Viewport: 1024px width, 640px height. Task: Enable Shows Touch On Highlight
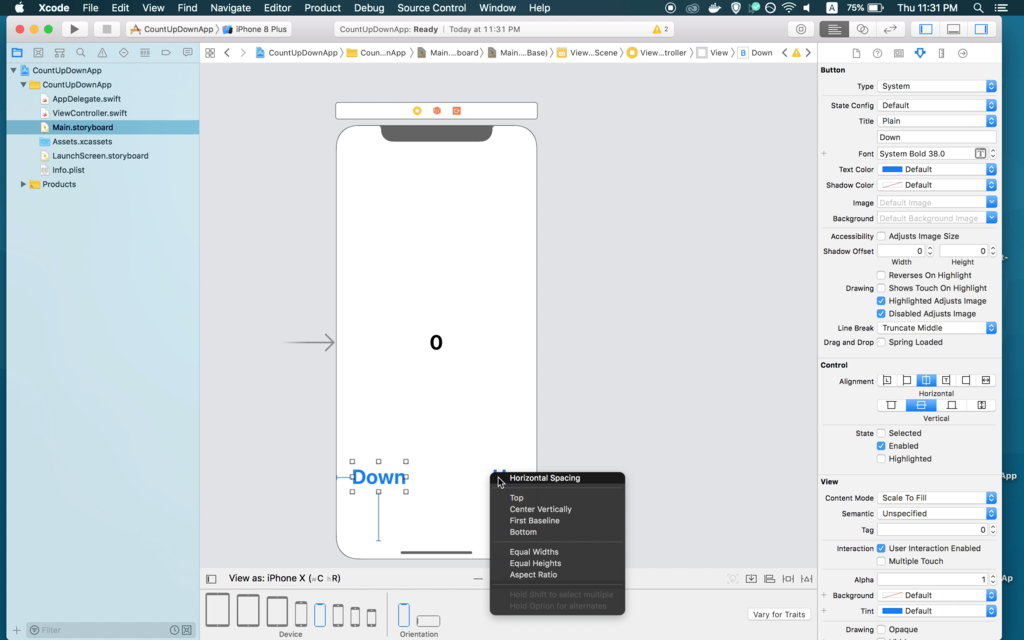(x=881, y=288)
